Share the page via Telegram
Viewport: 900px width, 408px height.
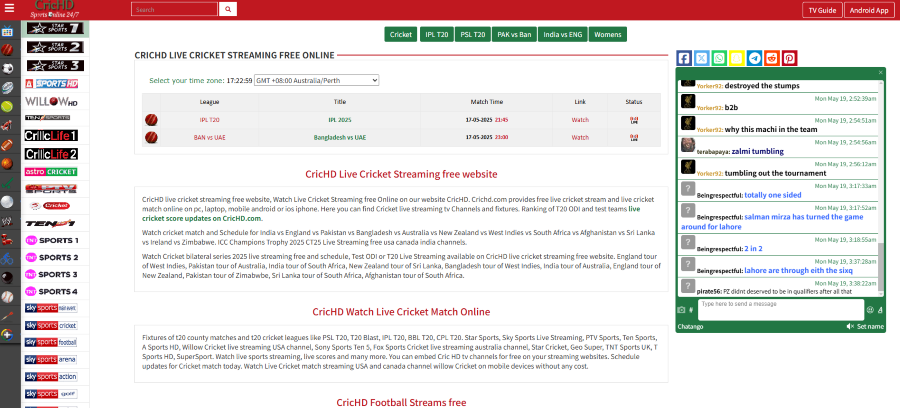point(754,58)
